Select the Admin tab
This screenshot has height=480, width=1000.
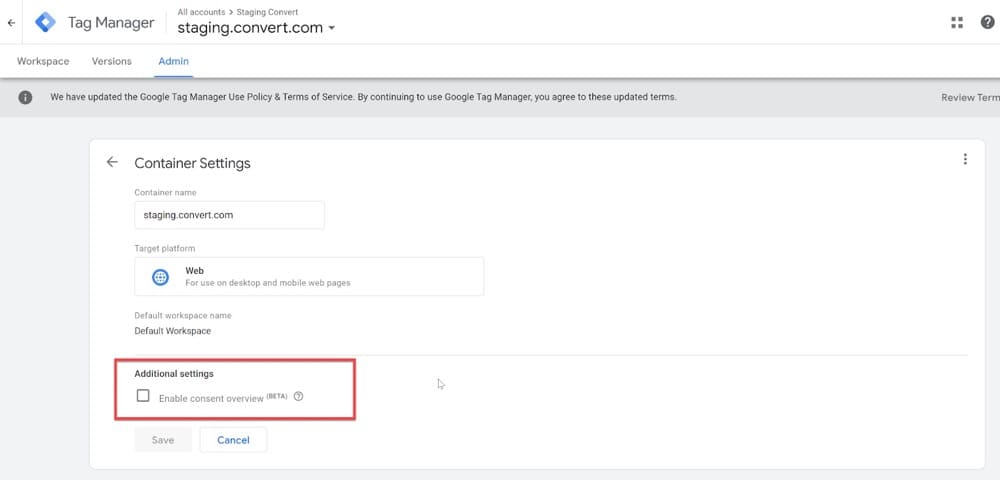(x=173, y=61)
